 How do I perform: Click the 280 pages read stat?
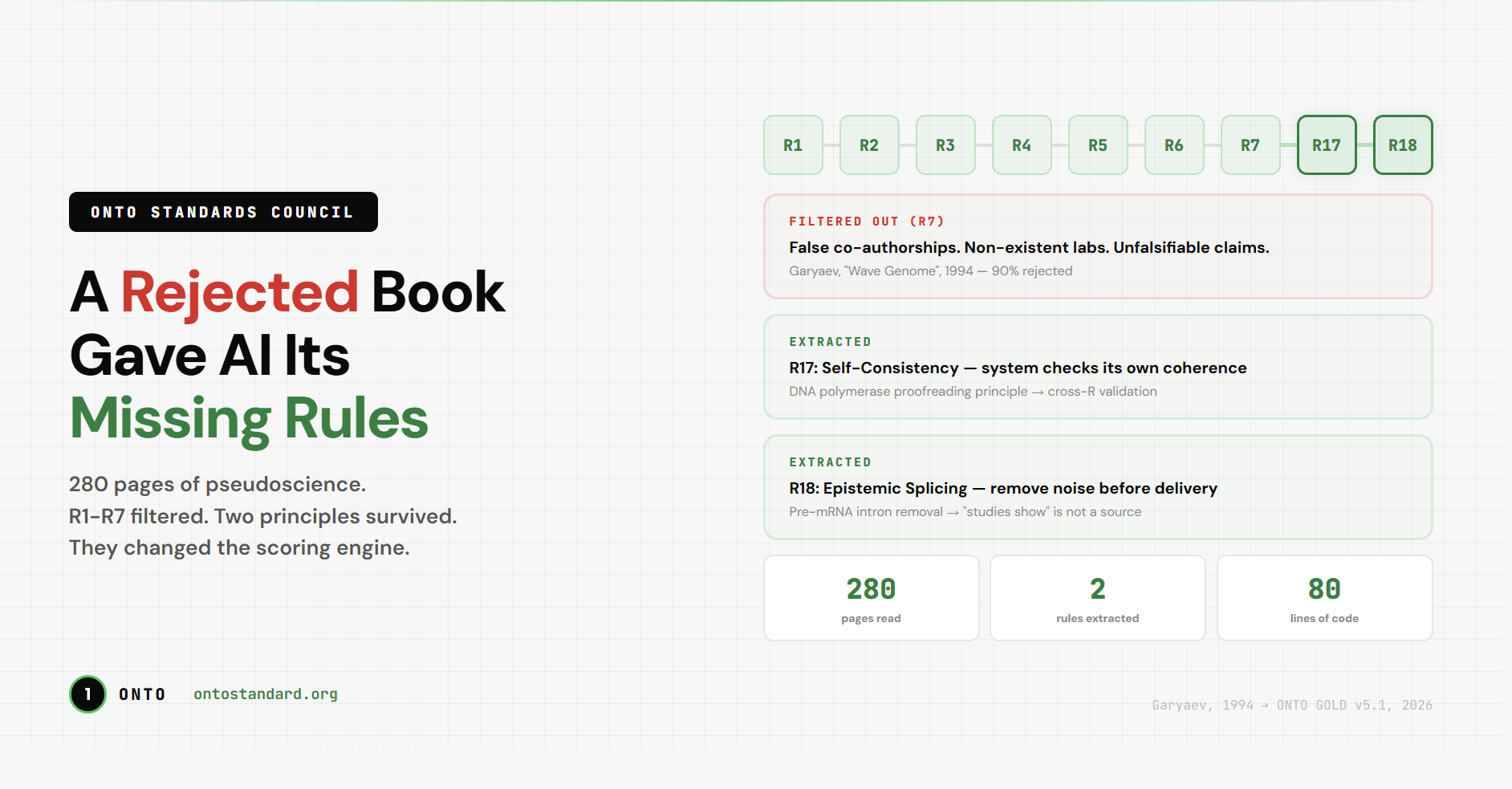872,598
